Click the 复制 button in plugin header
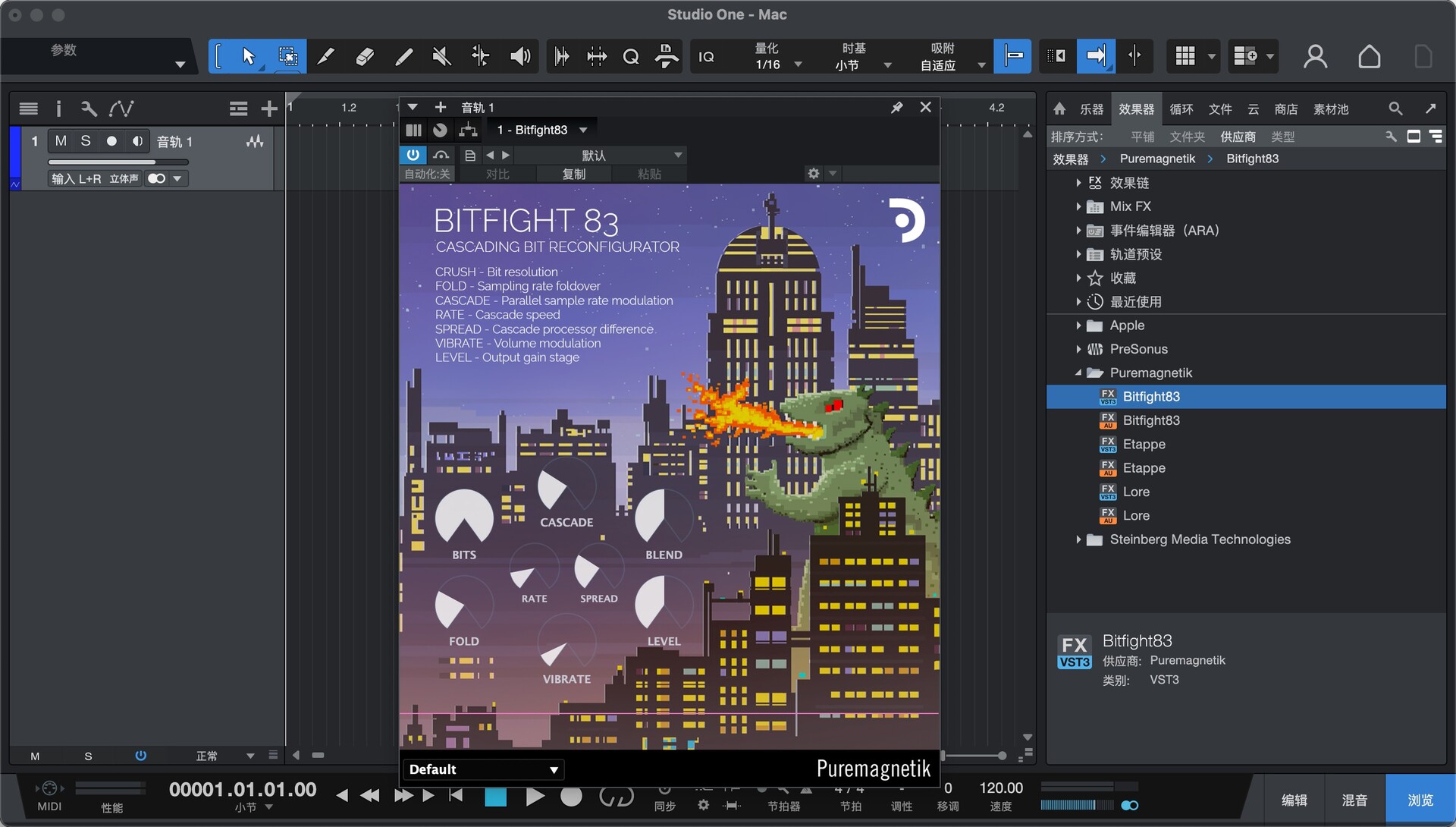This screenshot has height=827, width=1456. pyautogui.click(x=573, y=174)
